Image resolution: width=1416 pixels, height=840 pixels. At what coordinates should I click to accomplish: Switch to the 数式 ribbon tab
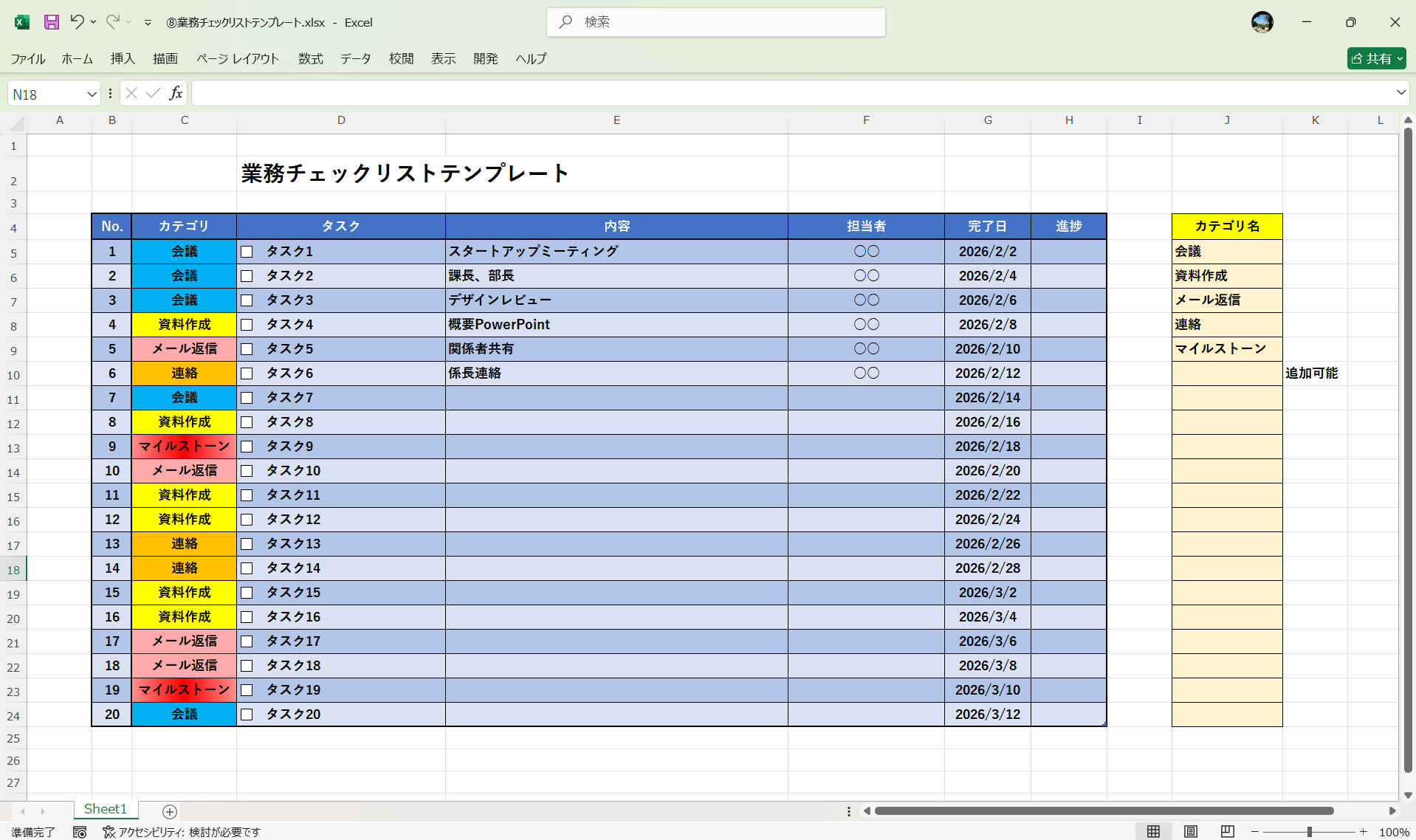(x=309, y=58)
